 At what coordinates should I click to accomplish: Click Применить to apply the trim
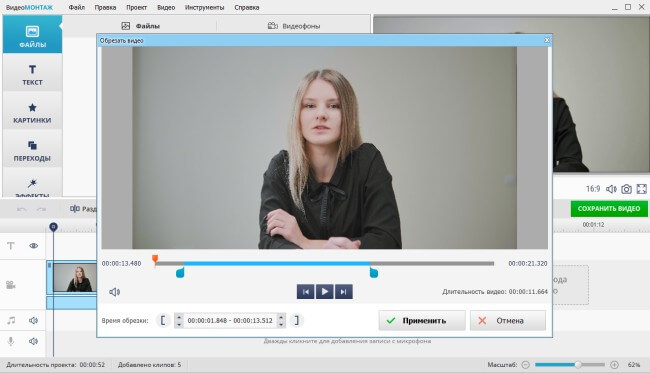point(422,320)
